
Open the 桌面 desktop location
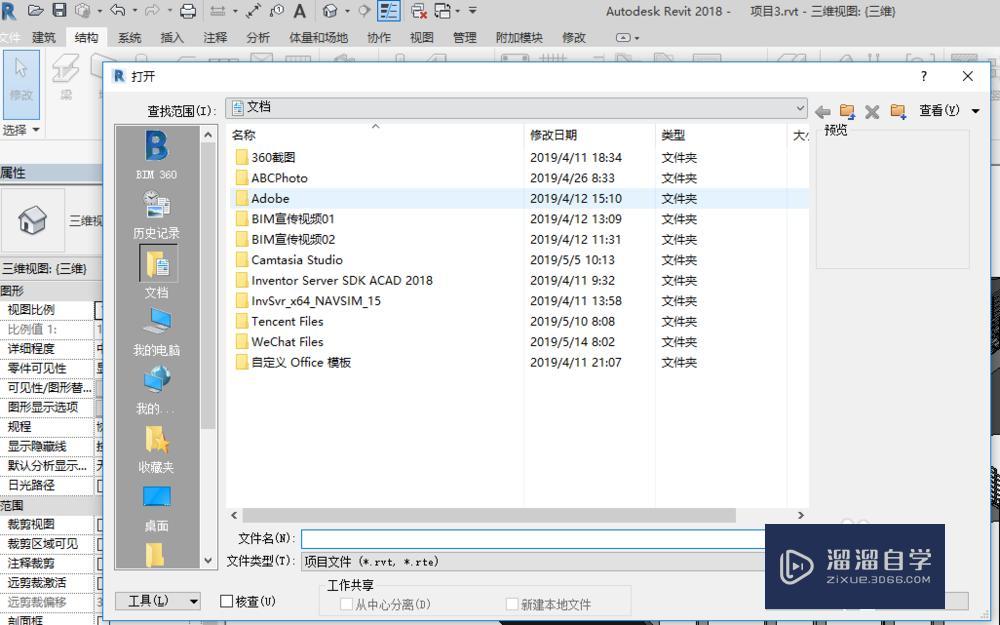point(156,508)
